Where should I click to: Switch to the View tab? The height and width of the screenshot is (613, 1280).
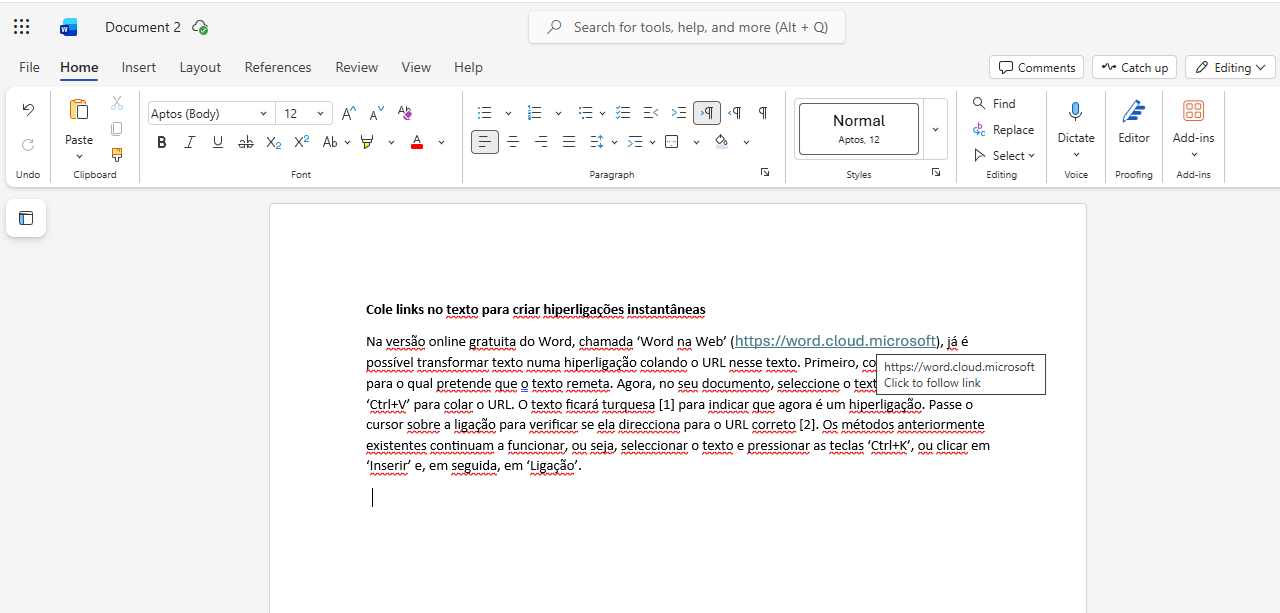416,67
